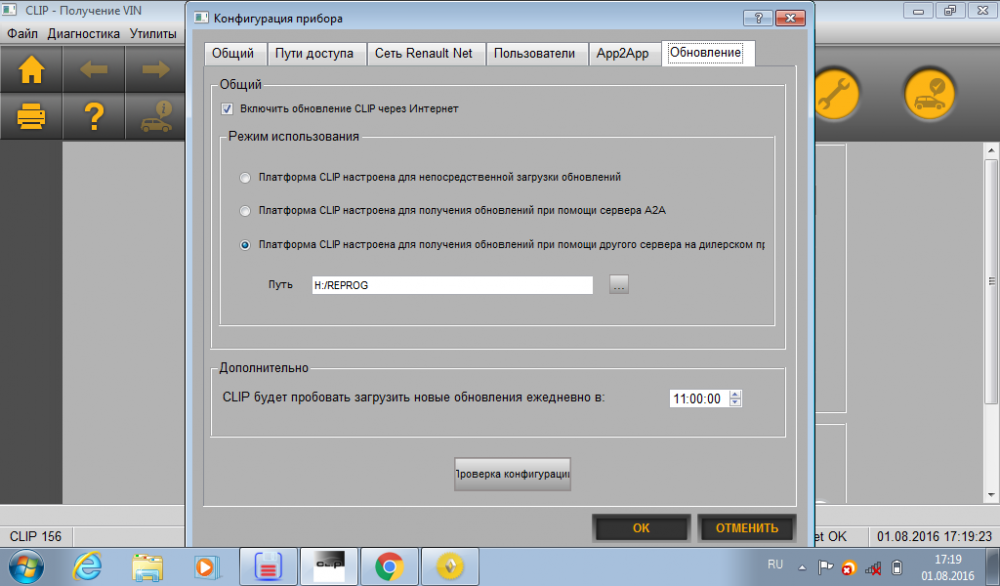Select the yellow car check icon
Image resolution: width=1000 pixels, height=586 pixels.
click(x=930, y=94)
